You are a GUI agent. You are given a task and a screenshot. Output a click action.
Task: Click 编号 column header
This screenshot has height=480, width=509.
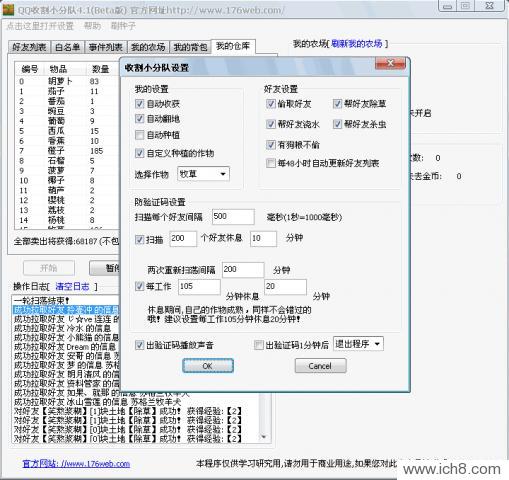pos(30,69)
